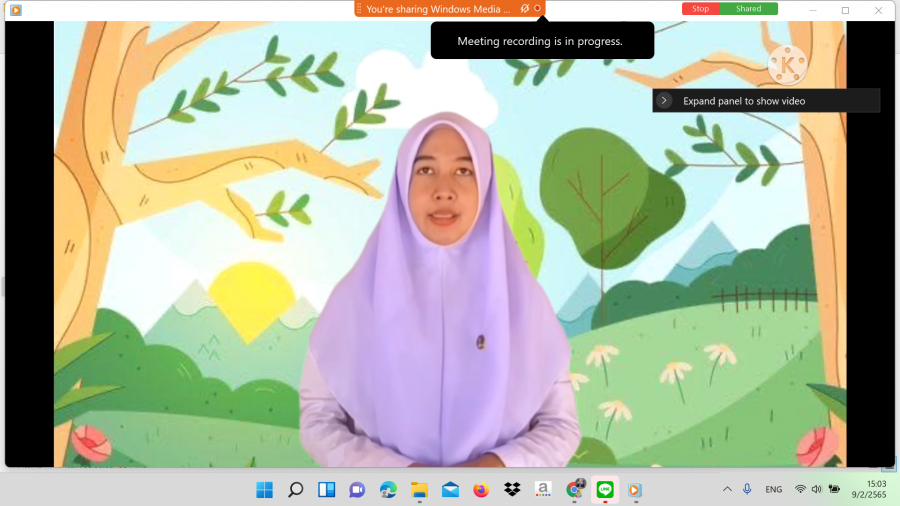Open File Explorer from taskbar
The height and width of the screenshot is (506, 900).
click(419, 490)
